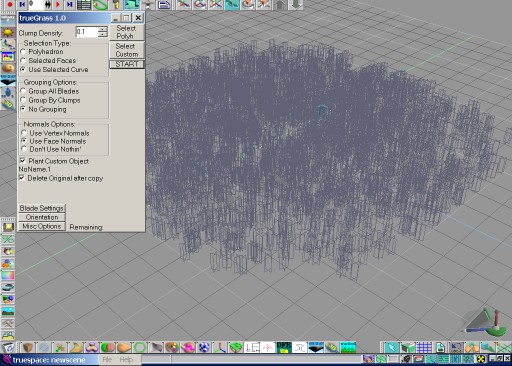Click the START button in trueGrass
The height and width of the screenshot is (366, 512).
126,64
